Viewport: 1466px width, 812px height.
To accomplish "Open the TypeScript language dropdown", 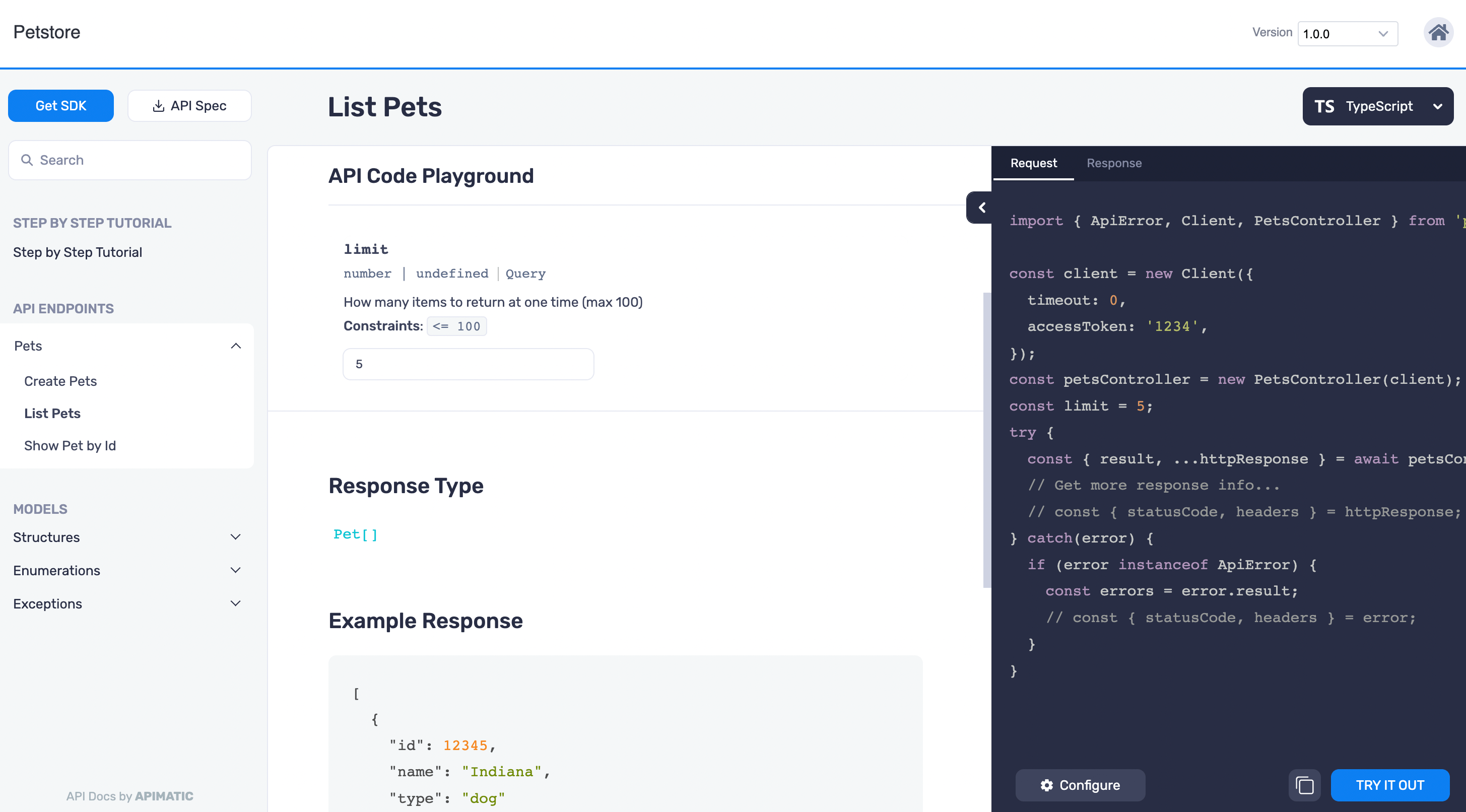I will coord(1378,106).
